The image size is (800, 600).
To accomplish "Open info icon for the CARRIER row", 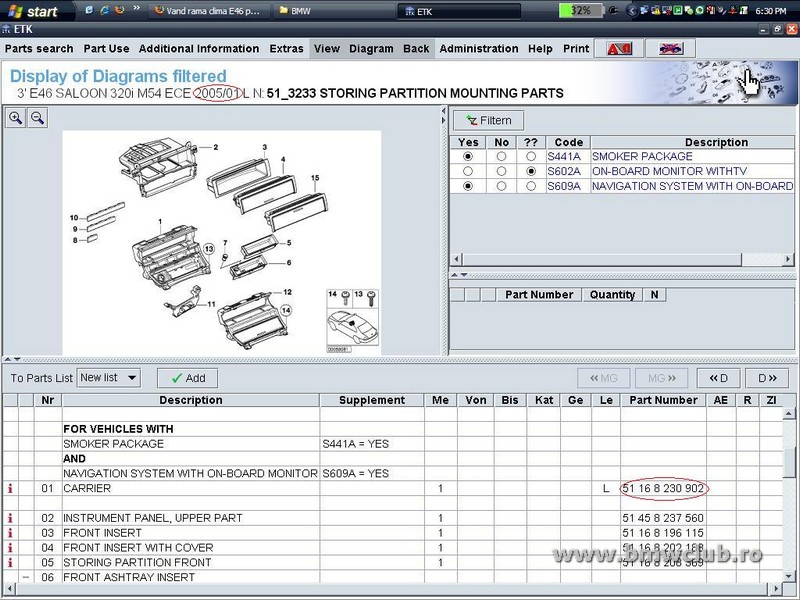I will [10, 488].
